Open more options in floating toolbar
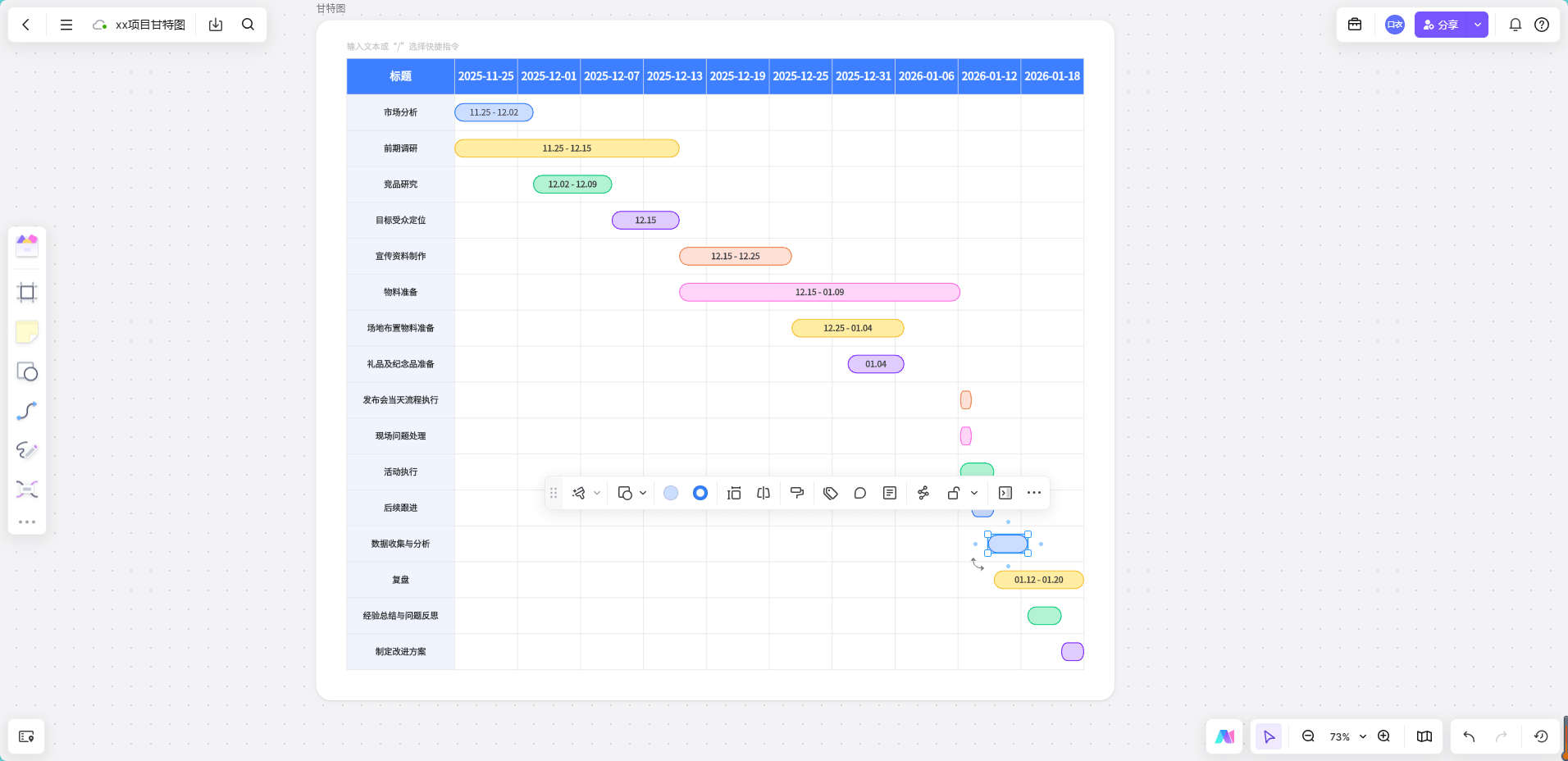 1034,493
